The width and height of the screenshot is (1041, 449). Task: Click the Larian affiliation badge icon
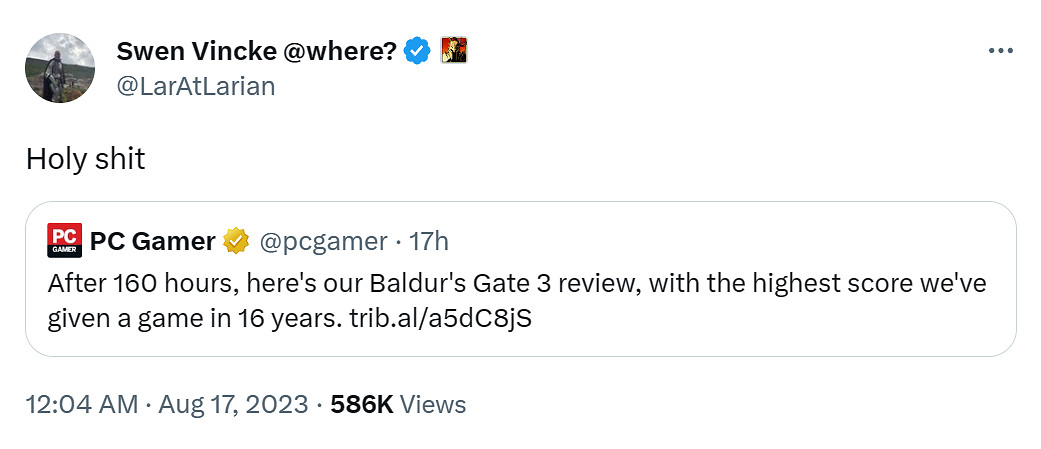pyautogui.click(x=454, y=50)
